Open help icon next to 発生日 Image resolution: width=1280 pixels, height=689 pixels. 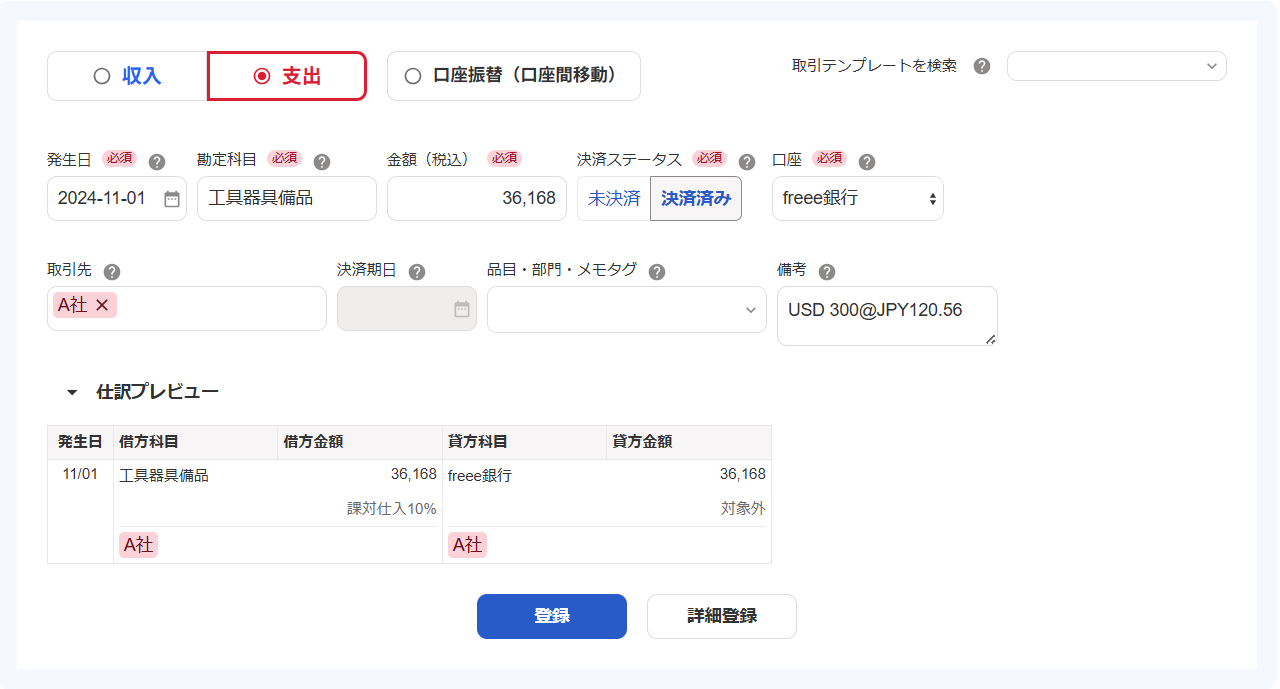156,162
